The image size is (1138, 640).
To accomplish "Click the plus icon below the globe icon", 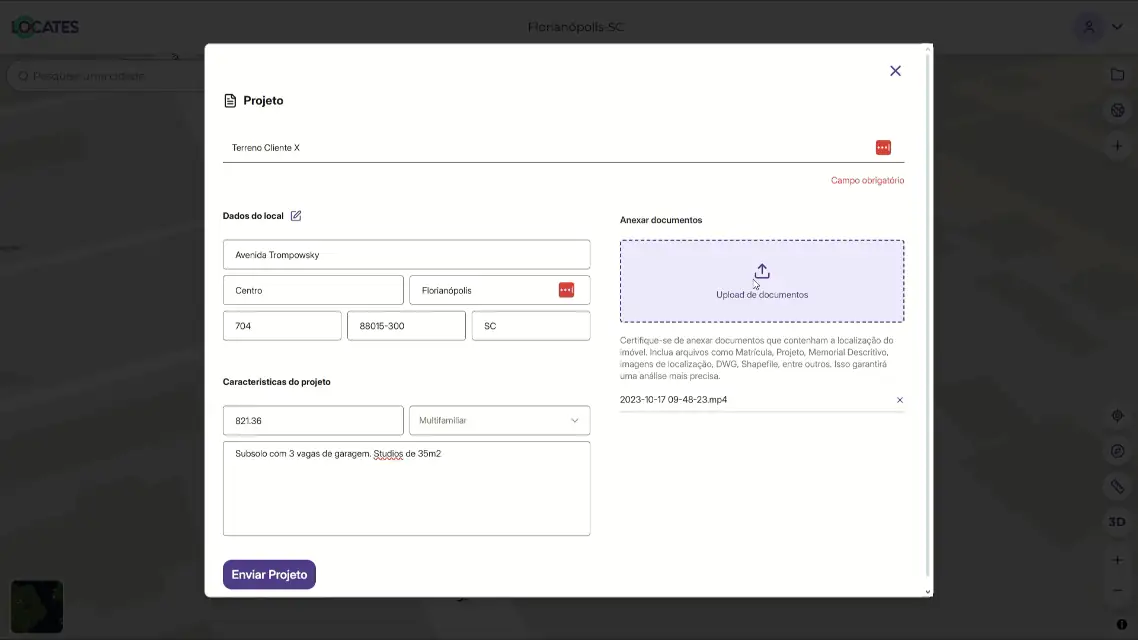I will point(1117,146).
